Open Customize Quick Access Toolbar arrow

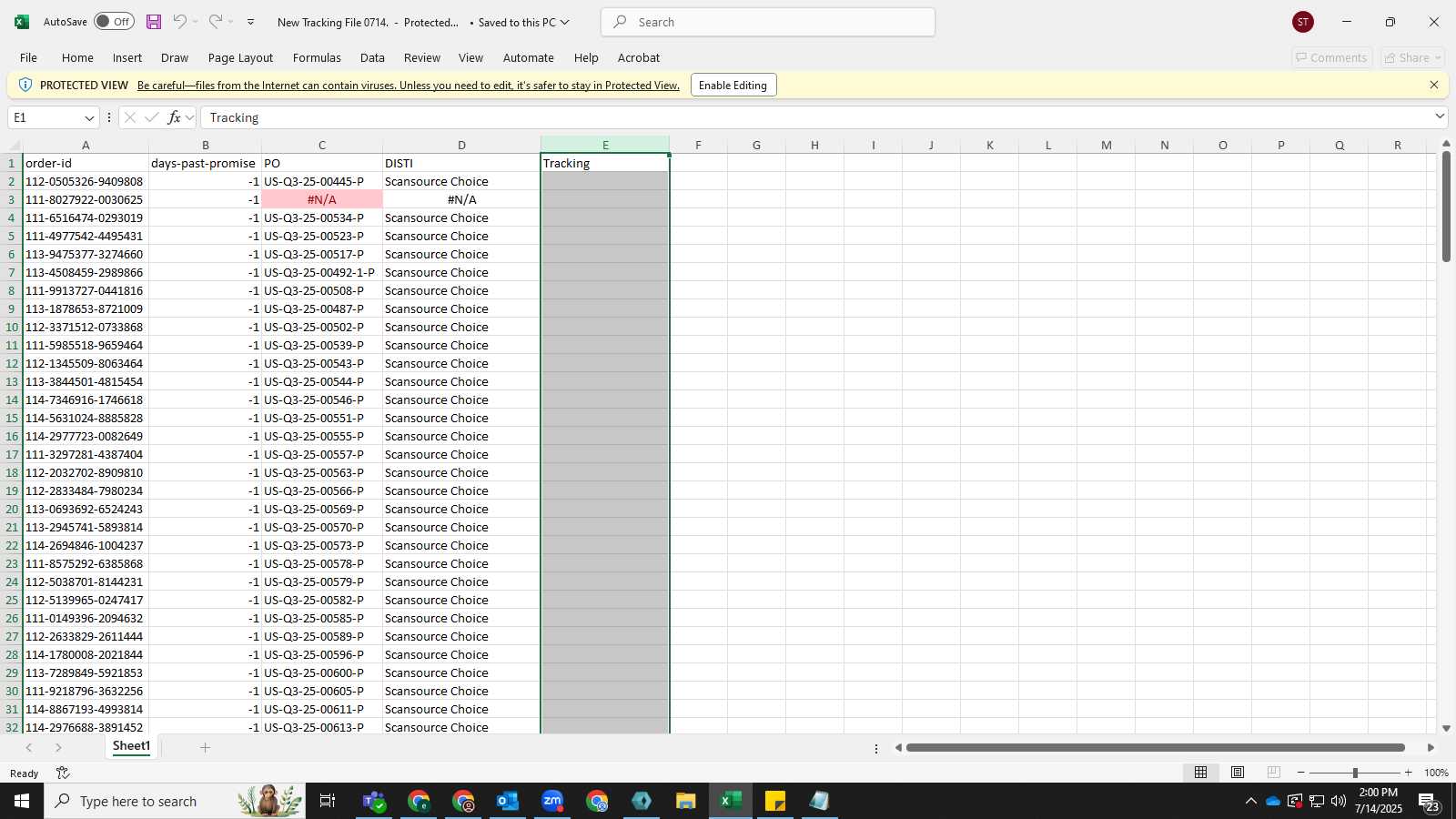(x=251, y=22)
